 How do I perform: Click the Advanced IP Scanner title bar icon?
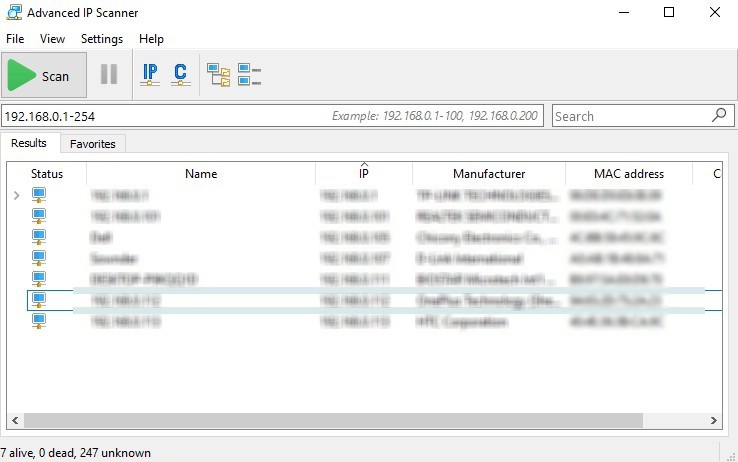(14, 12)
